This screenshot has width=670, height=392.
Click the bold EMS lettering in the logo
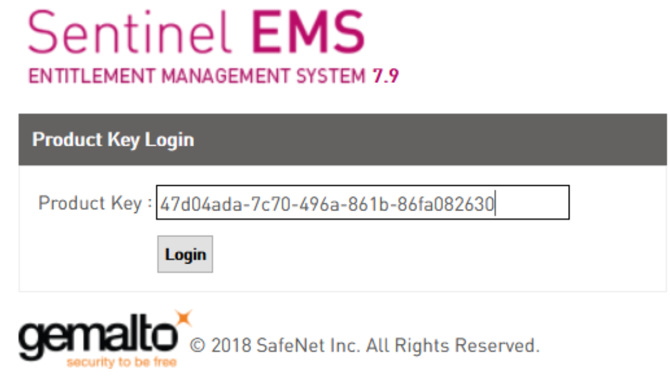[308, 33]
